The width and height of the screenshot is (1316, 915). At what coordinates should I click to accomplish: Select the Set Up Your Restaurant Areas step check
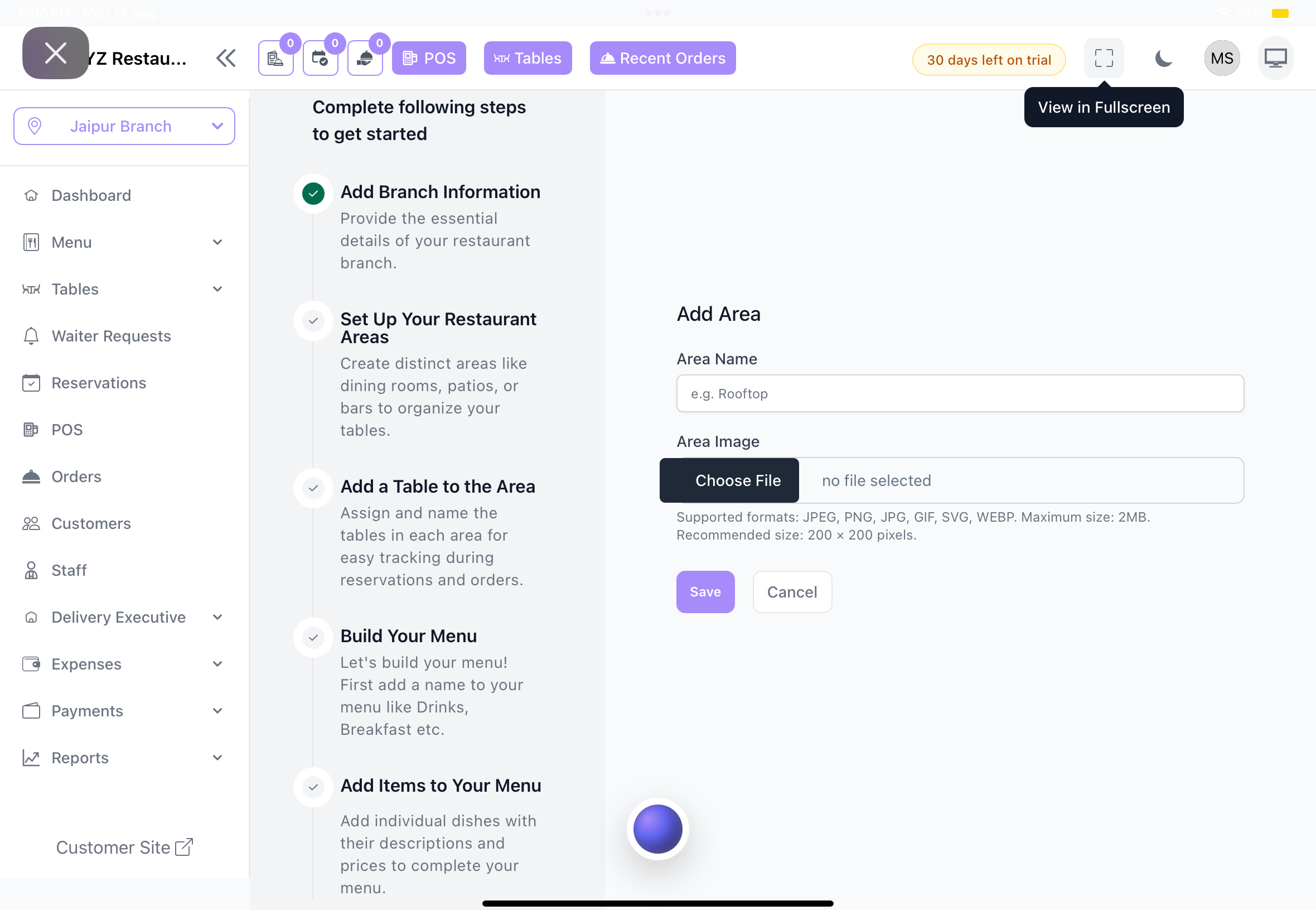coord(313,320)
